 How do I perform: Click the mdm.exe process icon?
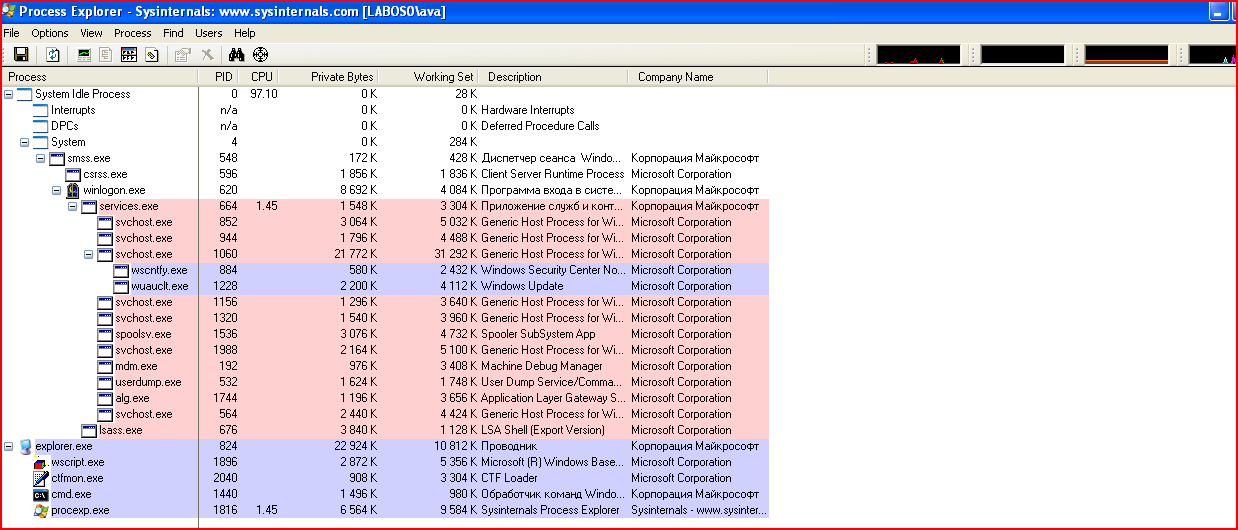coord(105,366)
